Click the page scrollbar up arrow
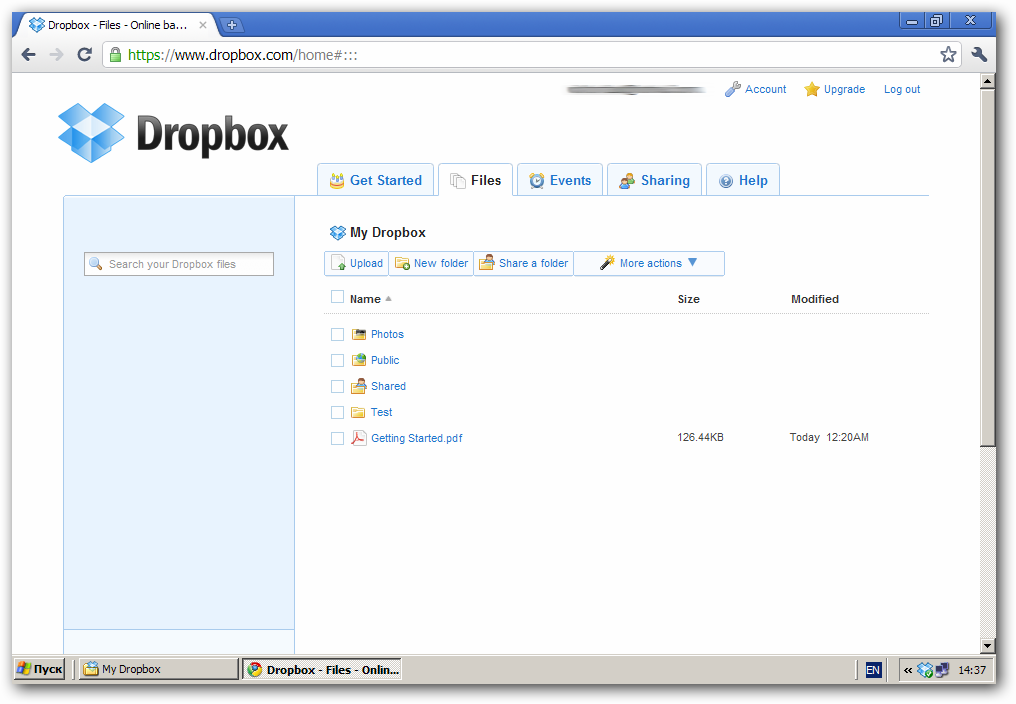The height and width of the screenshot is (704, 1016). point(987,81)
